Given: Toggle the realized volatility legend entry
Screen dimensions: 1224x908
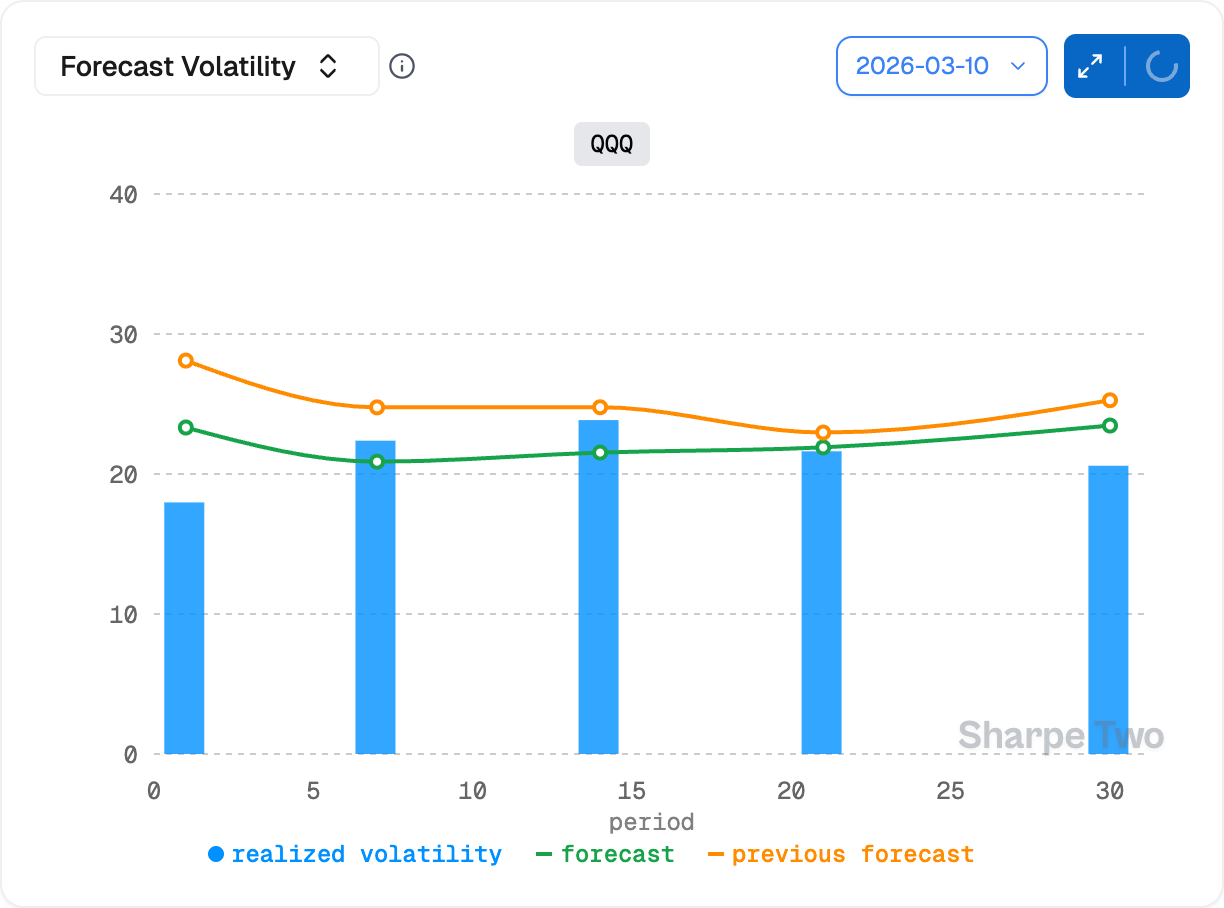Looking at the screenshot, I should (x=355, y=854).
